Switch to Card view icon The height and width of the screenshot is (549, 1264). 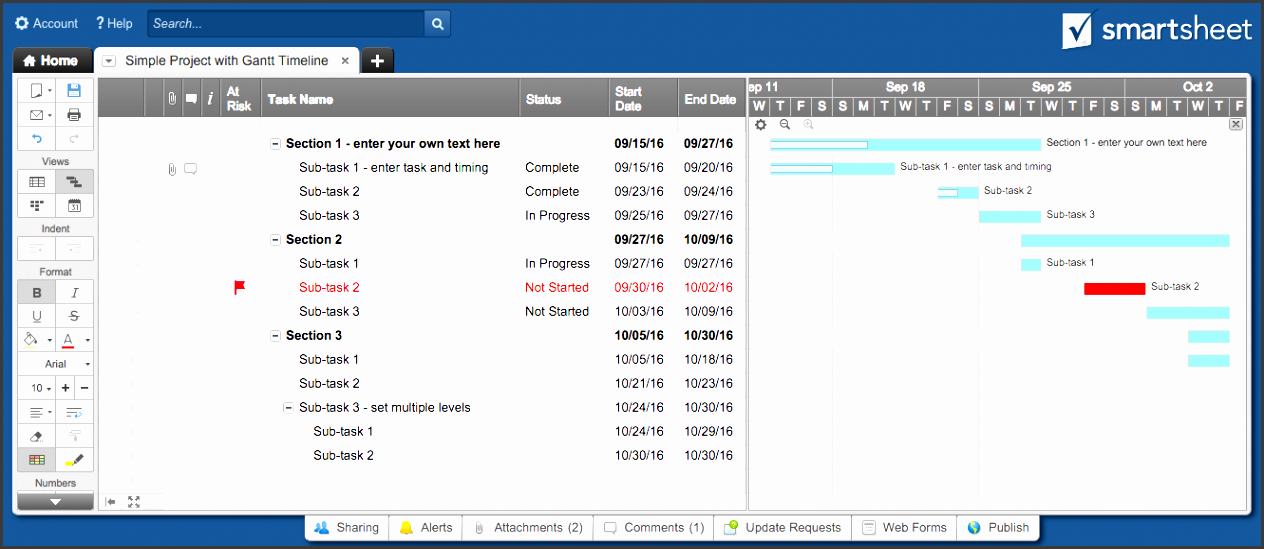[37, 206]
